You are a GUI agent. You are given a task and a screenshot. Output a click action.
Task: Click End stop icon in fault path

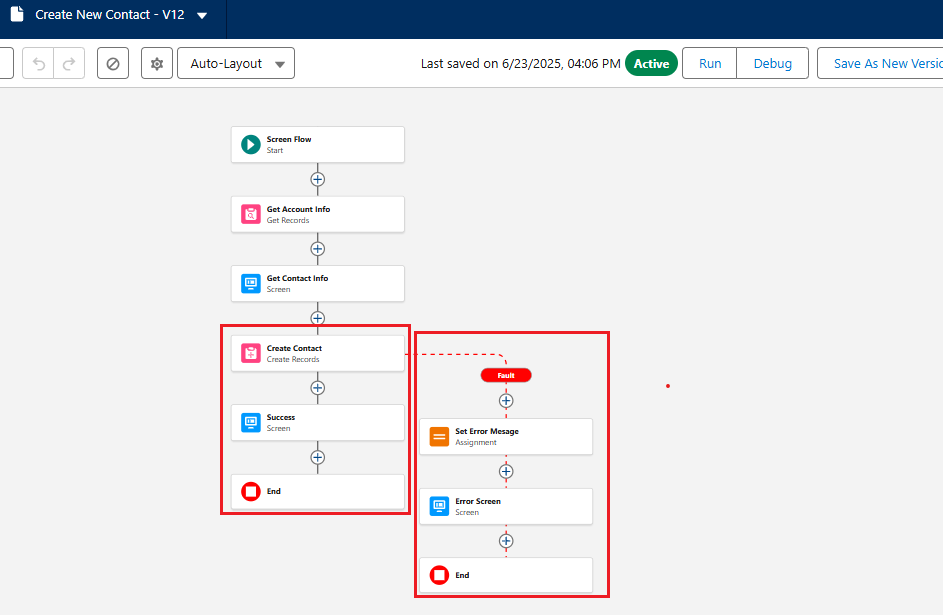tap(439, 575)
